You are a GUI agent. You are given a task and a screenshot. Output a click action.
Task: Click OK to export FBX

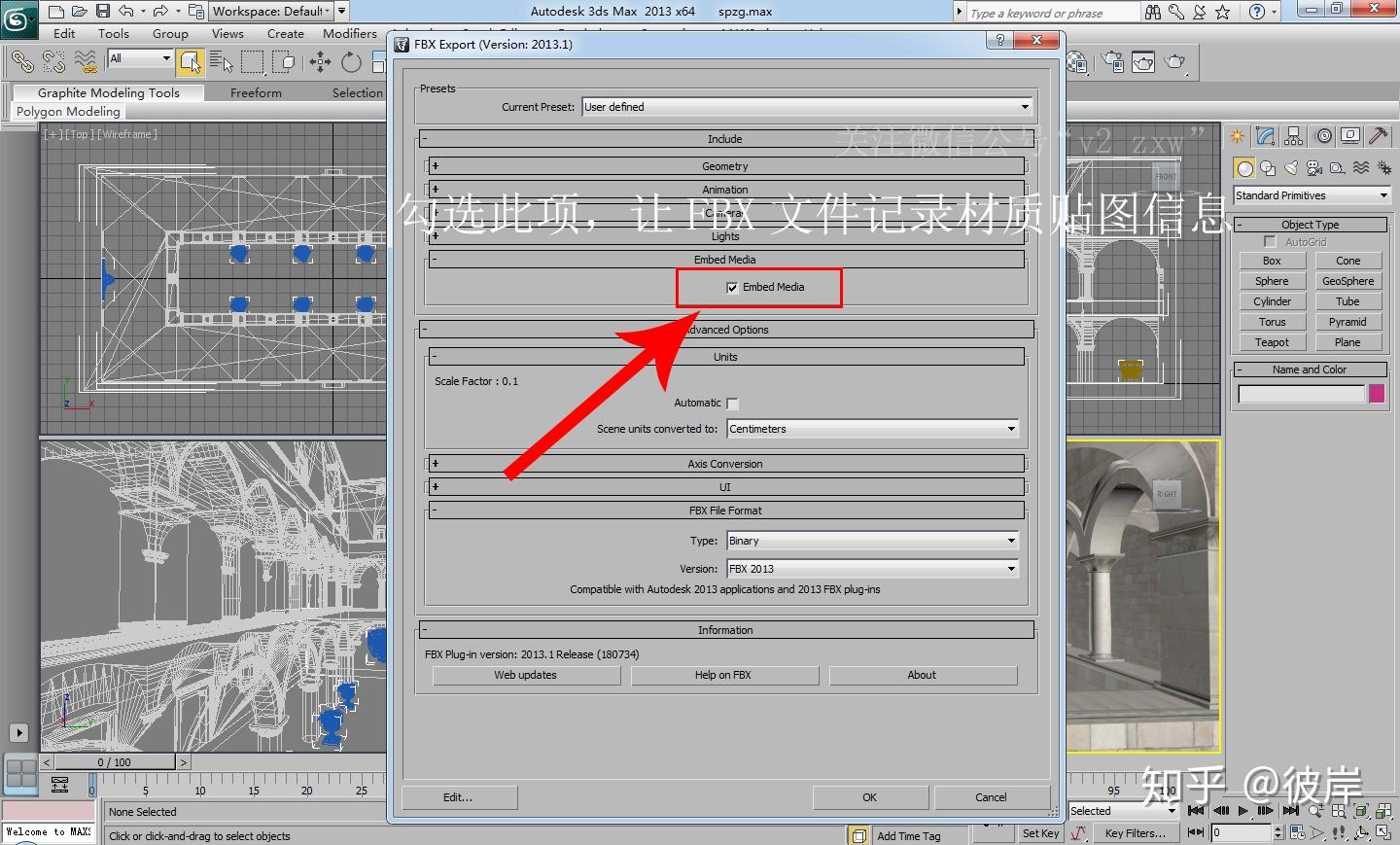(869, 797)
